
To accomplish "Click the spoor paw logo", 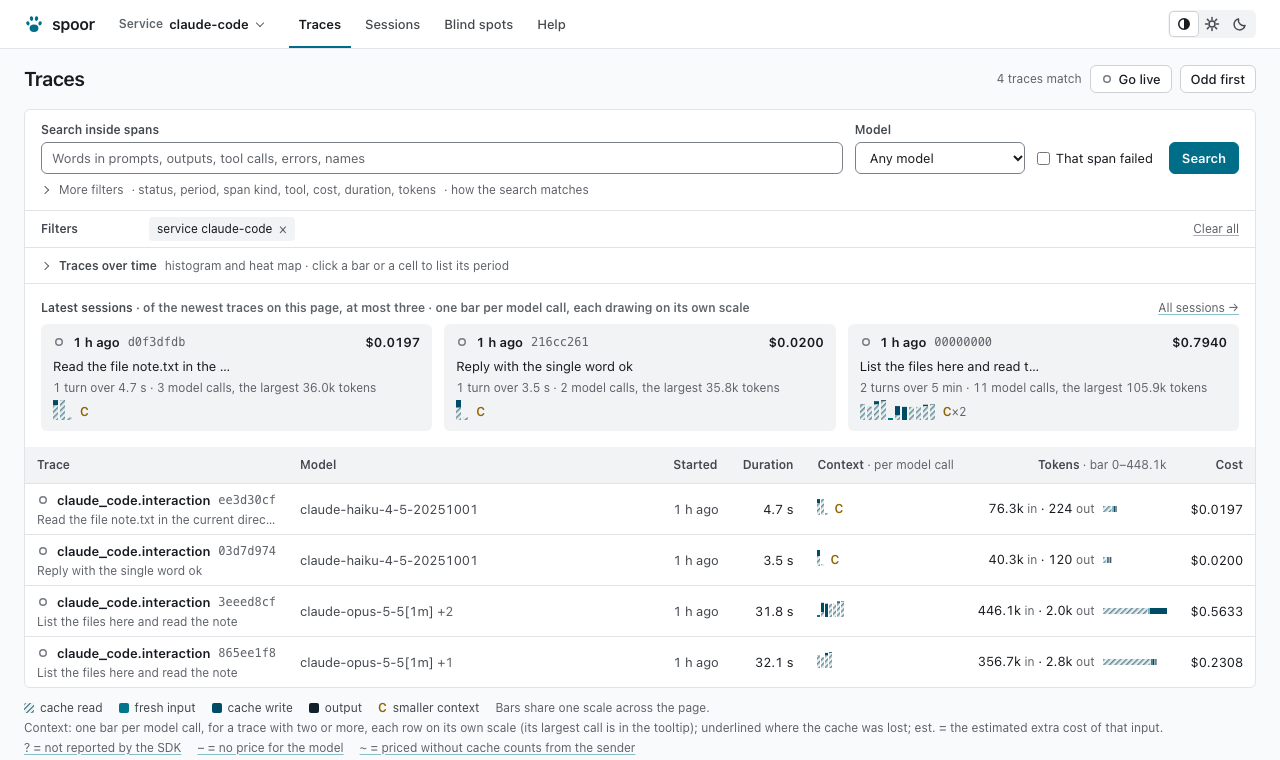I will [x=34, y=24].
